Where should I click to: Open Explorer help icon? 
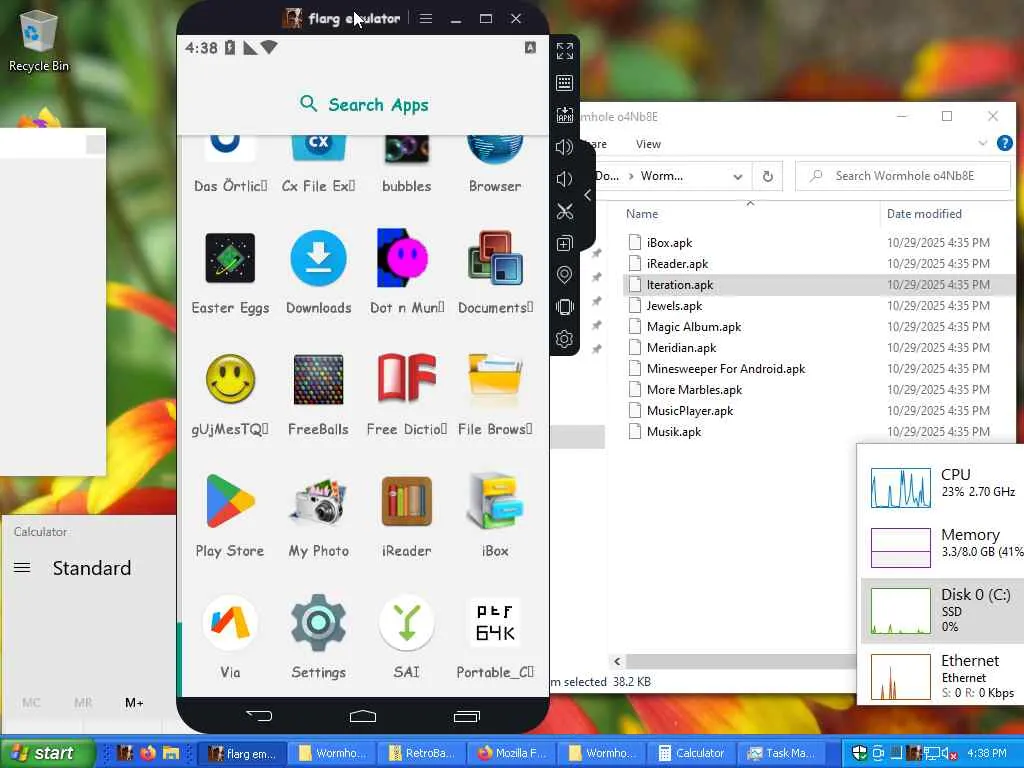(1005, 143)
